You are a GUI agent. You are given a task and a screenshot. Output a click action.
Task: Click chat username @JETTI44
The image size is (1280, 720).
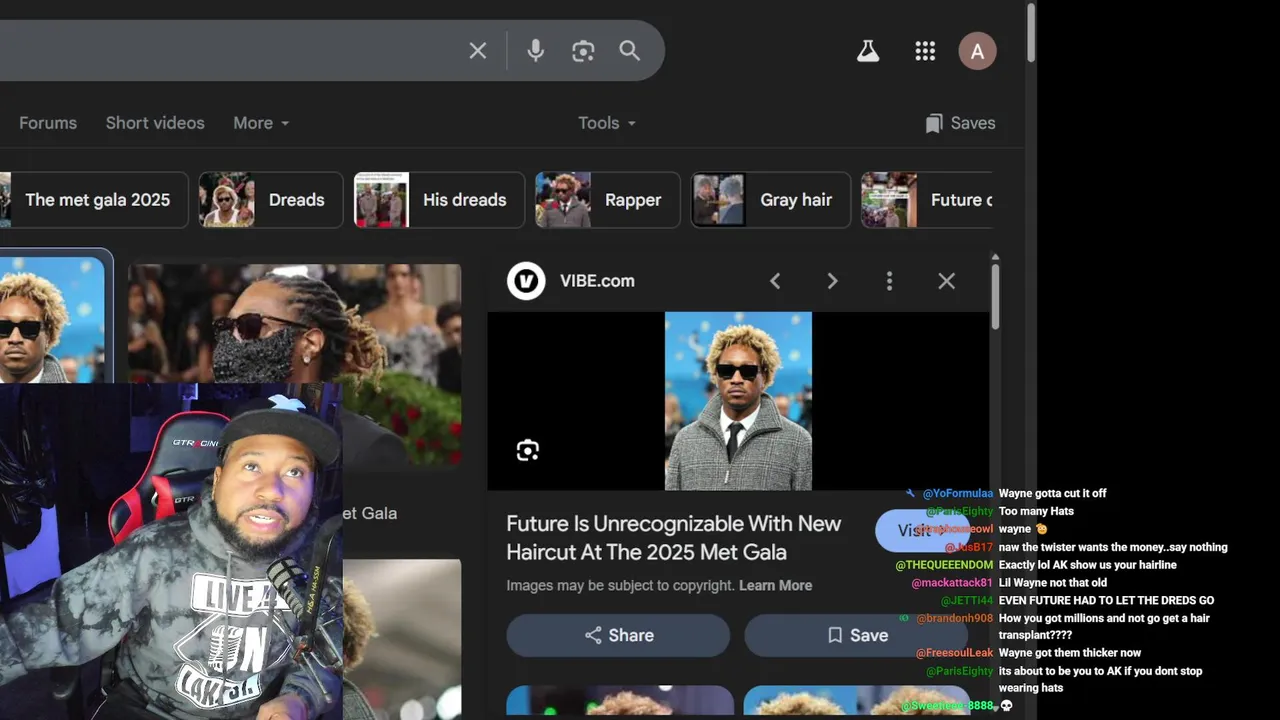966,601
